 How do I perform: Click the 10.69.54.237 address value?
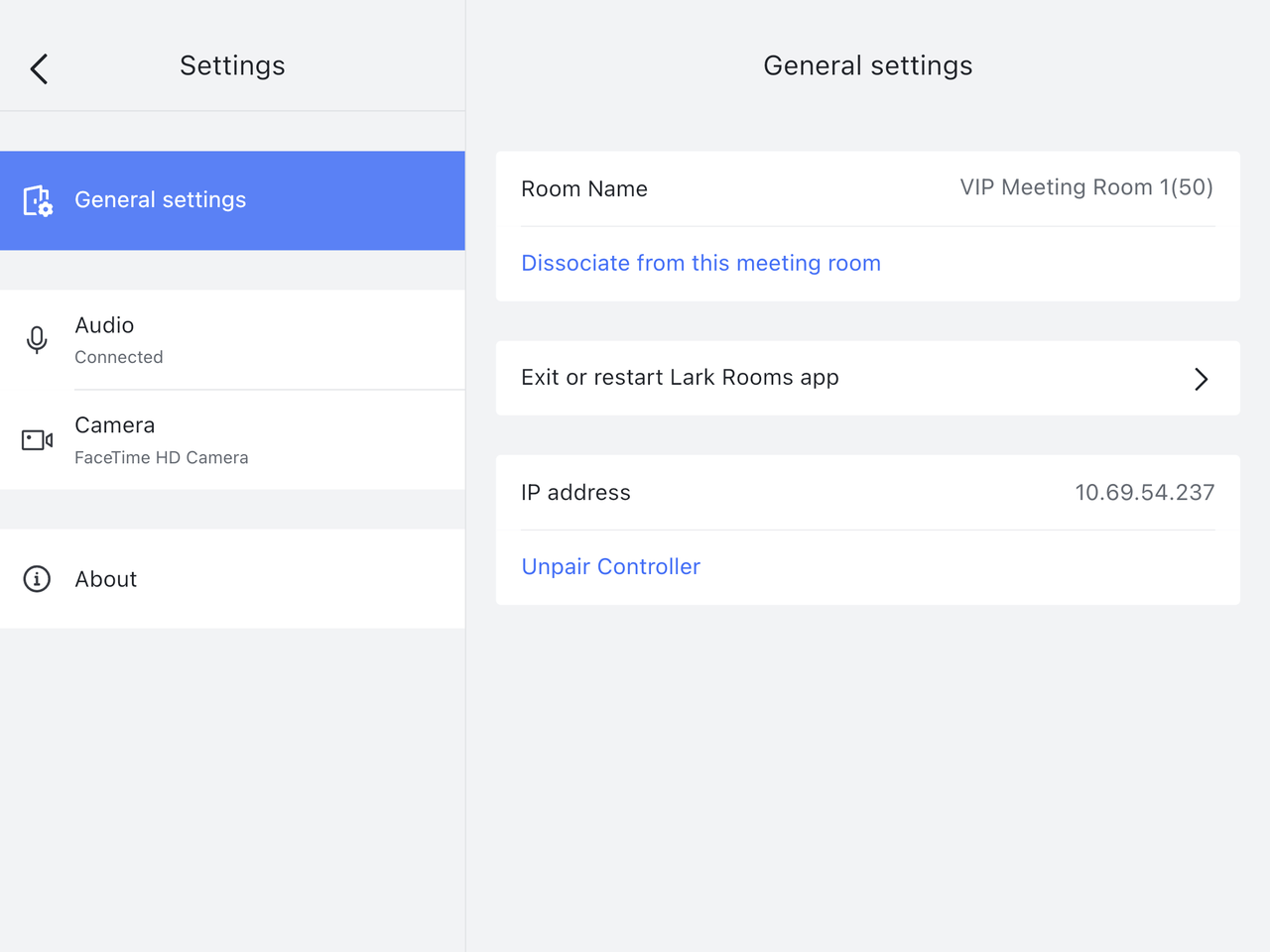point(1144,493)
